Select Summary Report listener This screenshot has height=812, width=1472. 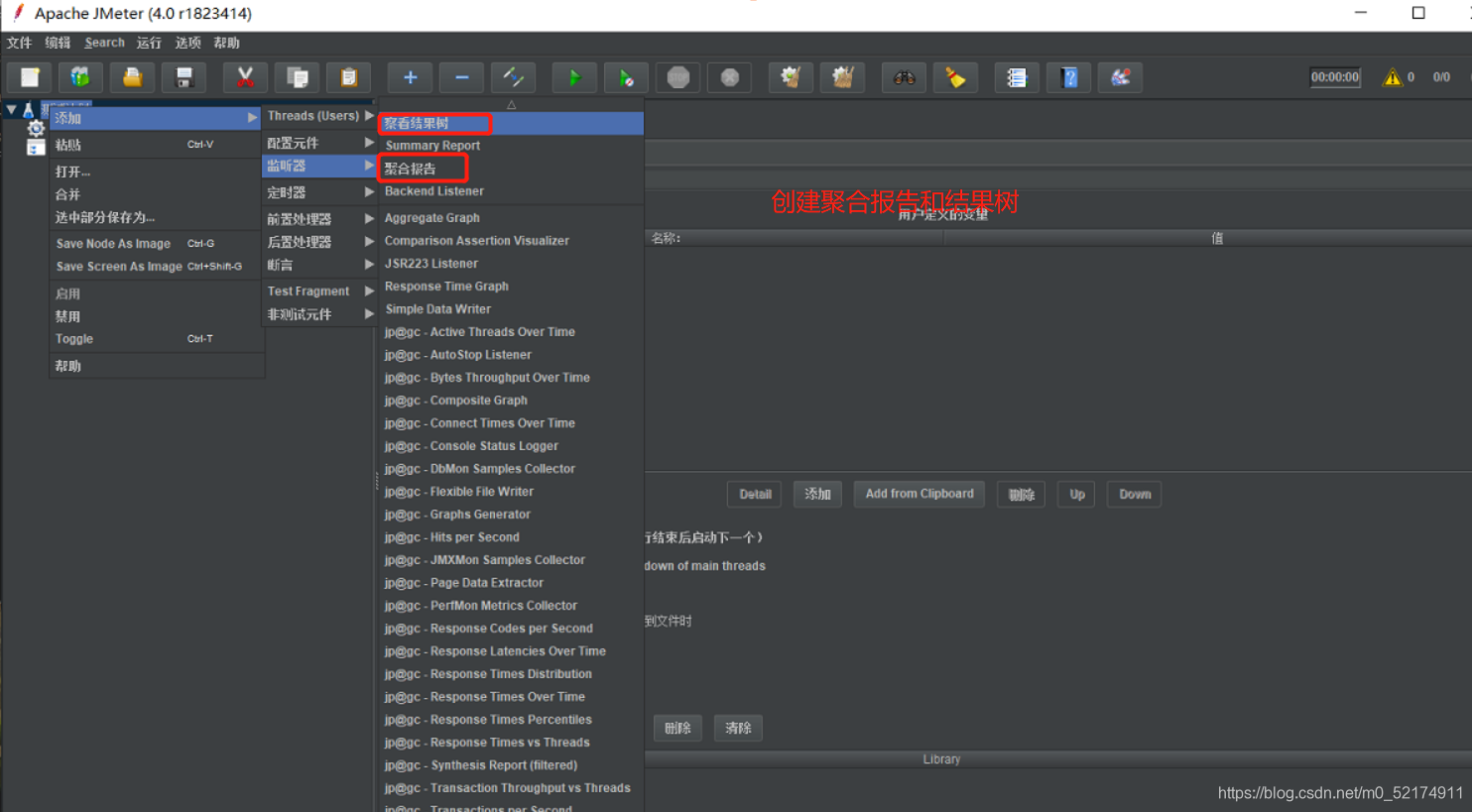point(511,146)
